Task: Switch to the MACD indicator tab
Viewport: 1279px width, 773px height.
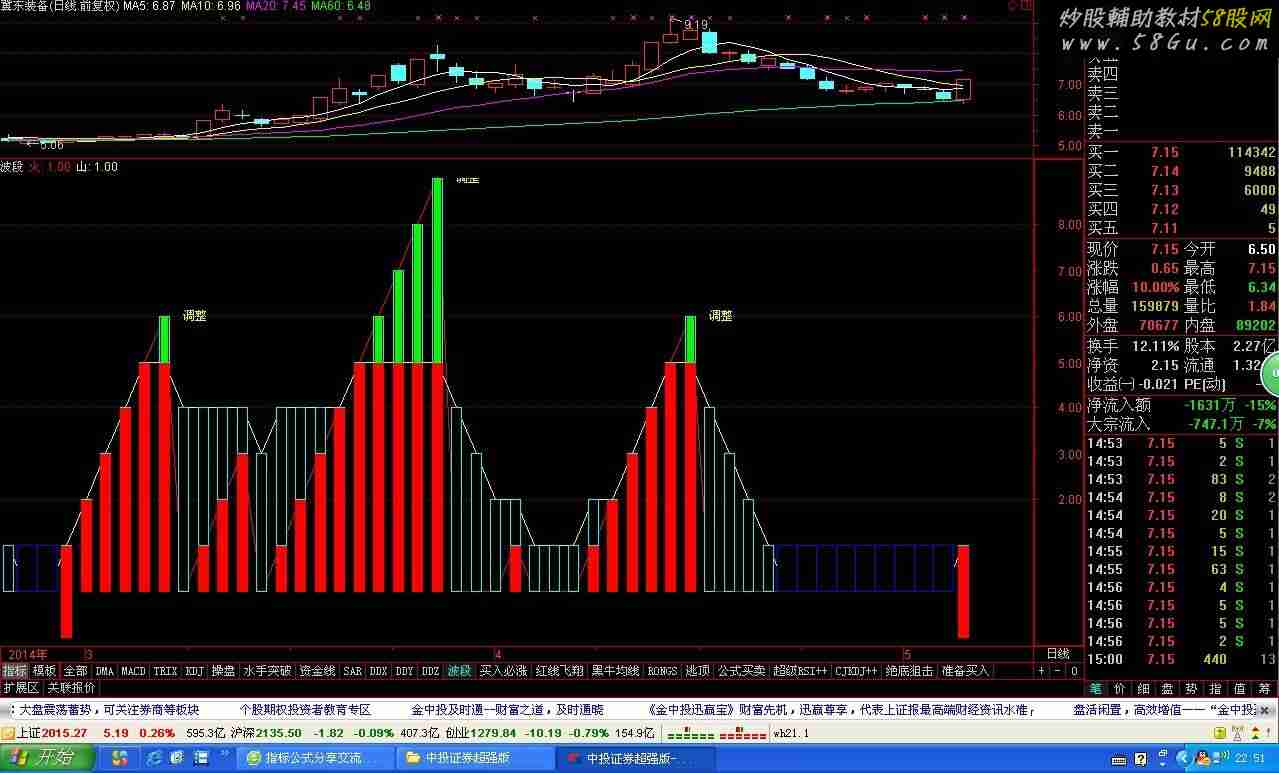Action: point(133,671)
